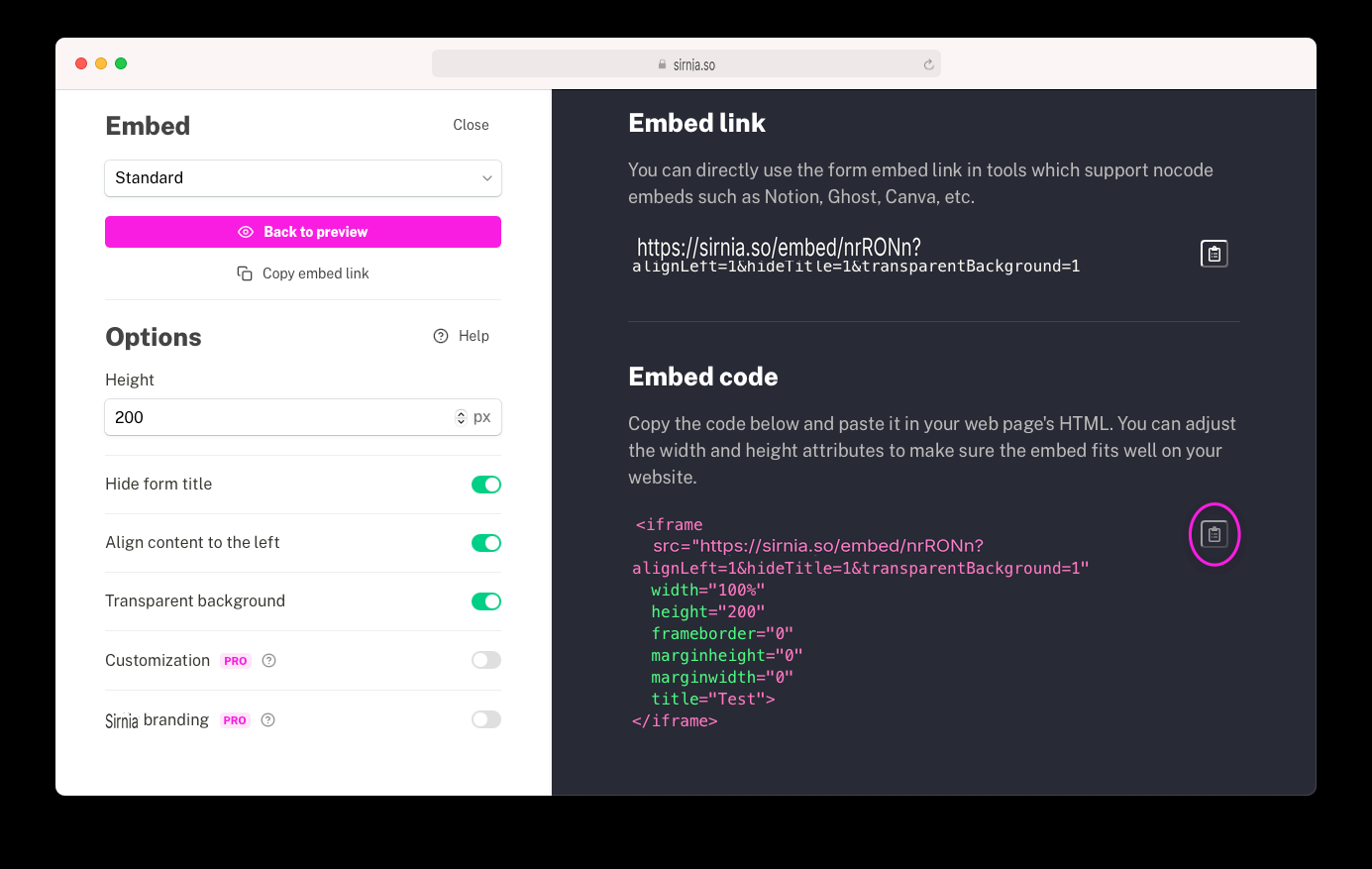Image resolution: width=1372 pixels, height=869 pixels.
Task: Click Back to preview button
Action: click(303, 232)
